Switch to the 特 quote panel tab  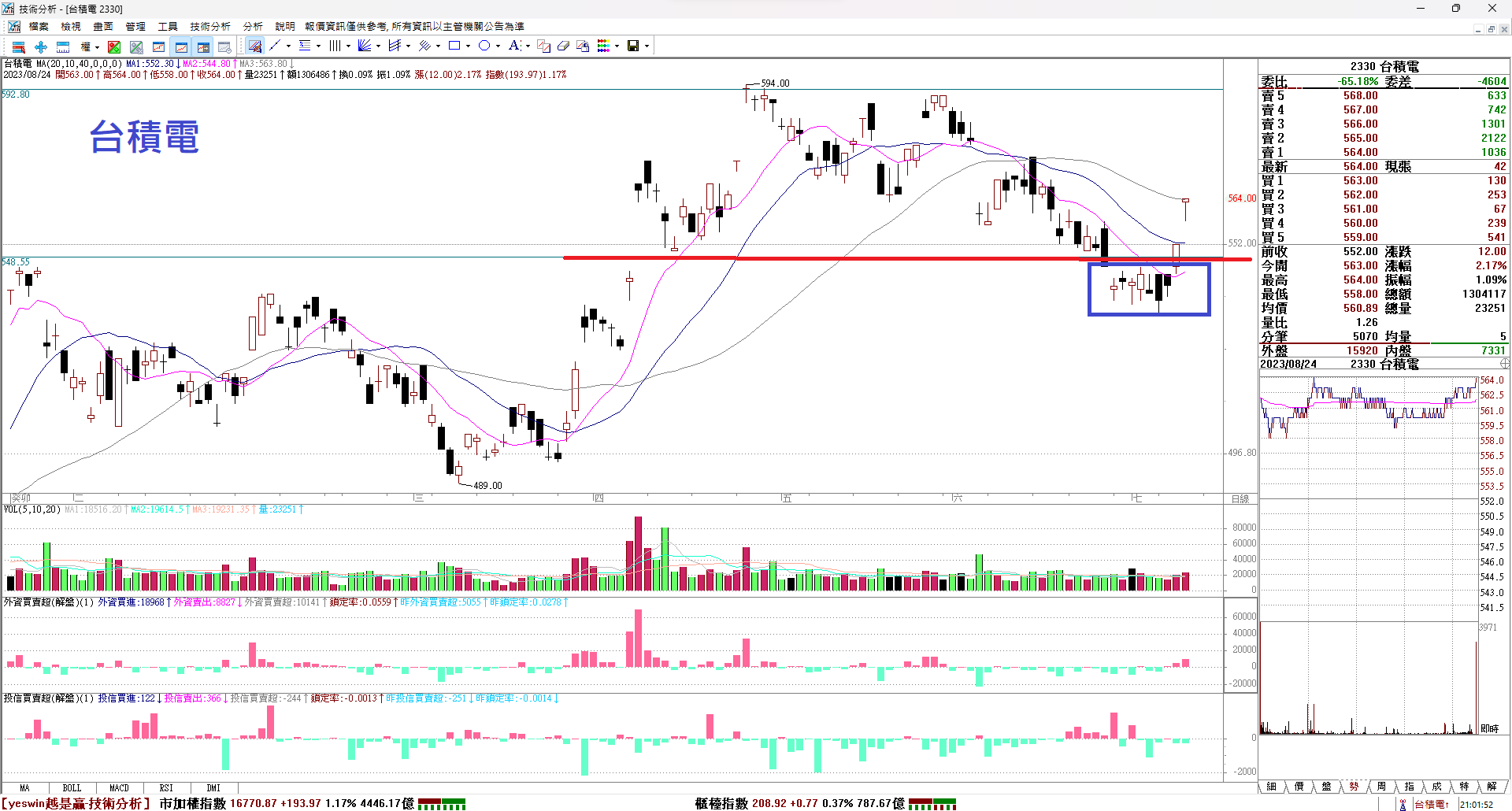tap(1464, 787)
